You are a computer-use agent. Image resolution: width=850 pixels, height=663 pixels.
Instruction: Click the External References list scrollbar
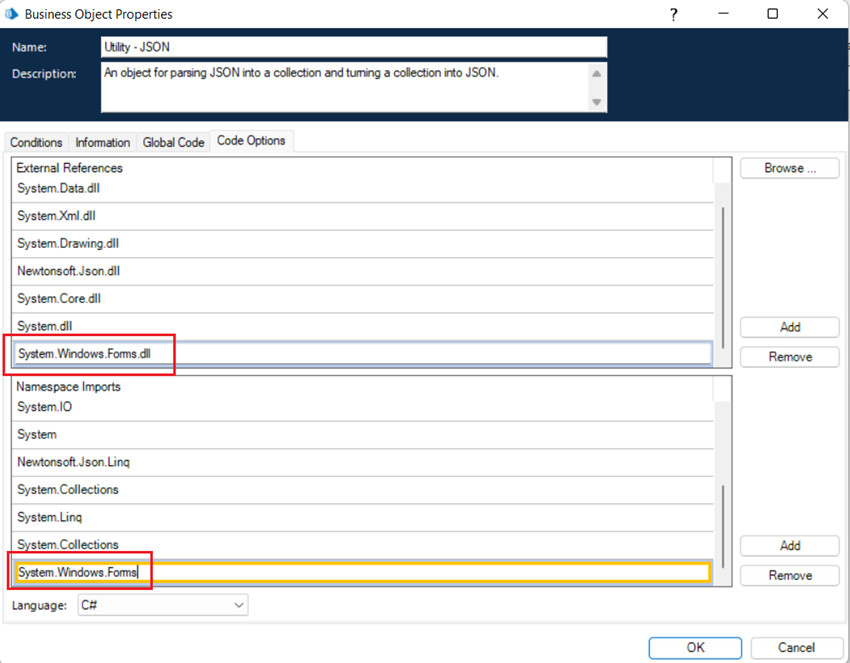723,276
